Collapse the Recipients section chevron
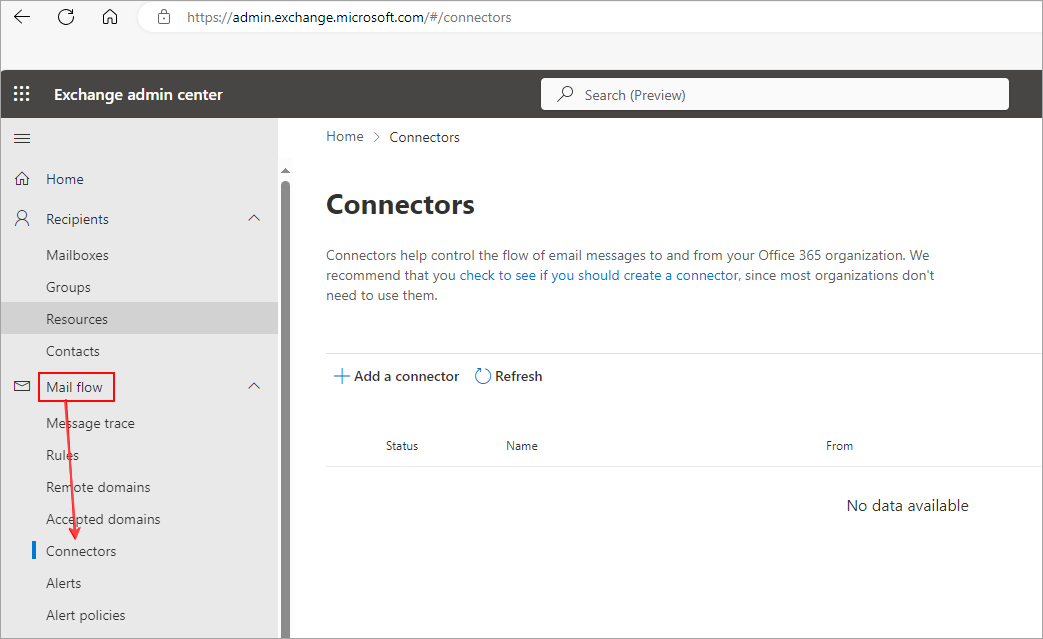The width and height of the screenshot is (1043, 639). click(x=254, y=218)
